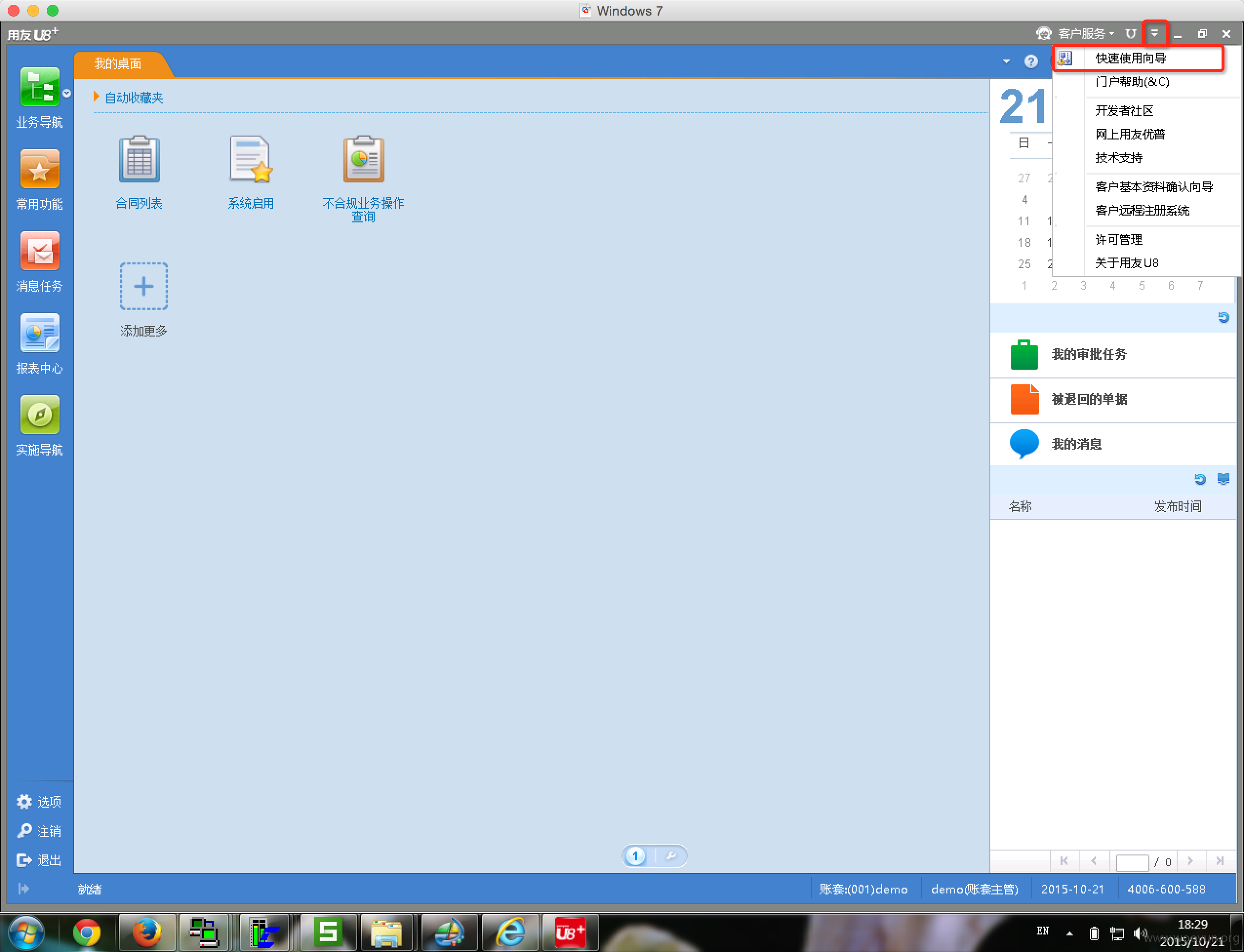Click the 发布时间 column header
The height and width of the screenshot is (952, 1244).
click(x=1178, y=506)
